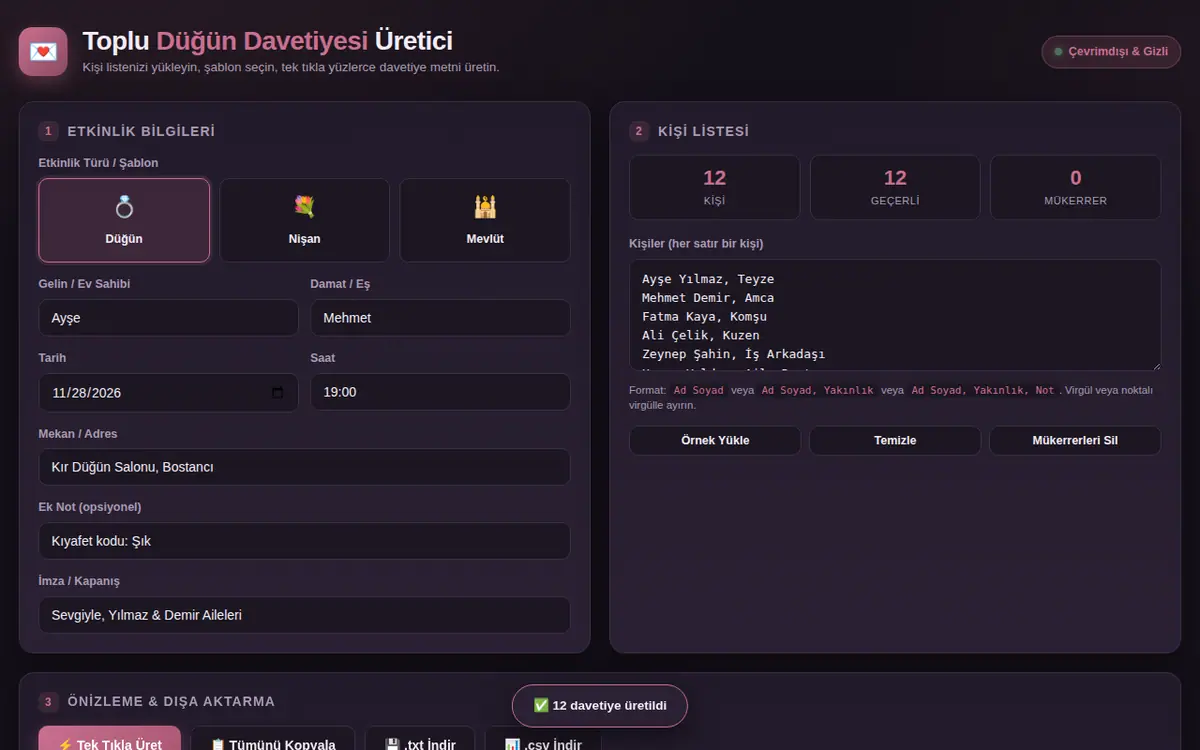
Task: Select the Düğün ring template card
Action: [x=124, y=220]
